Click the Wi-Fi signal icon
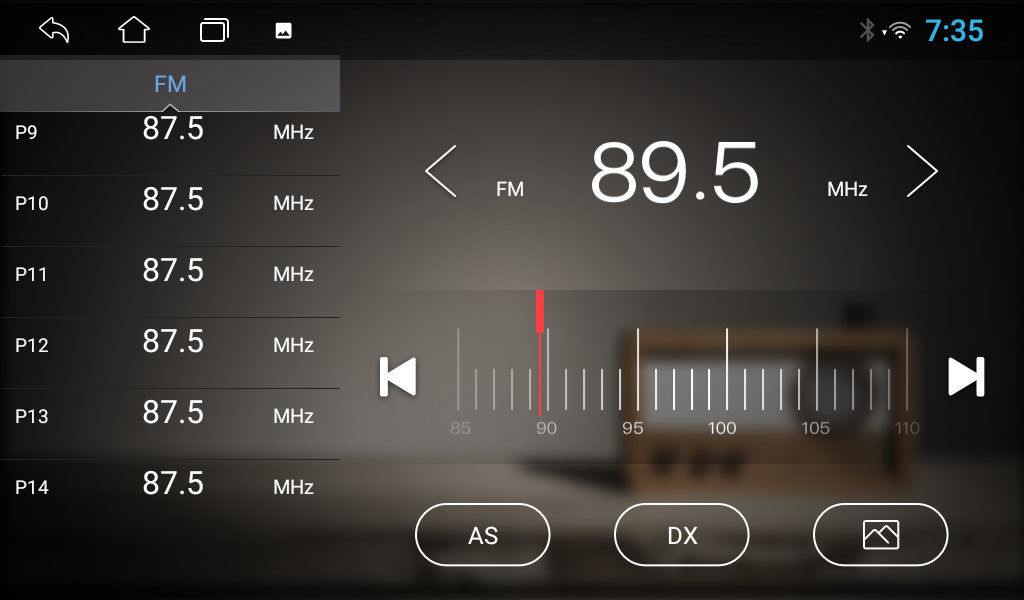This screenshot has height=600, width=1024. click(900, 31)
